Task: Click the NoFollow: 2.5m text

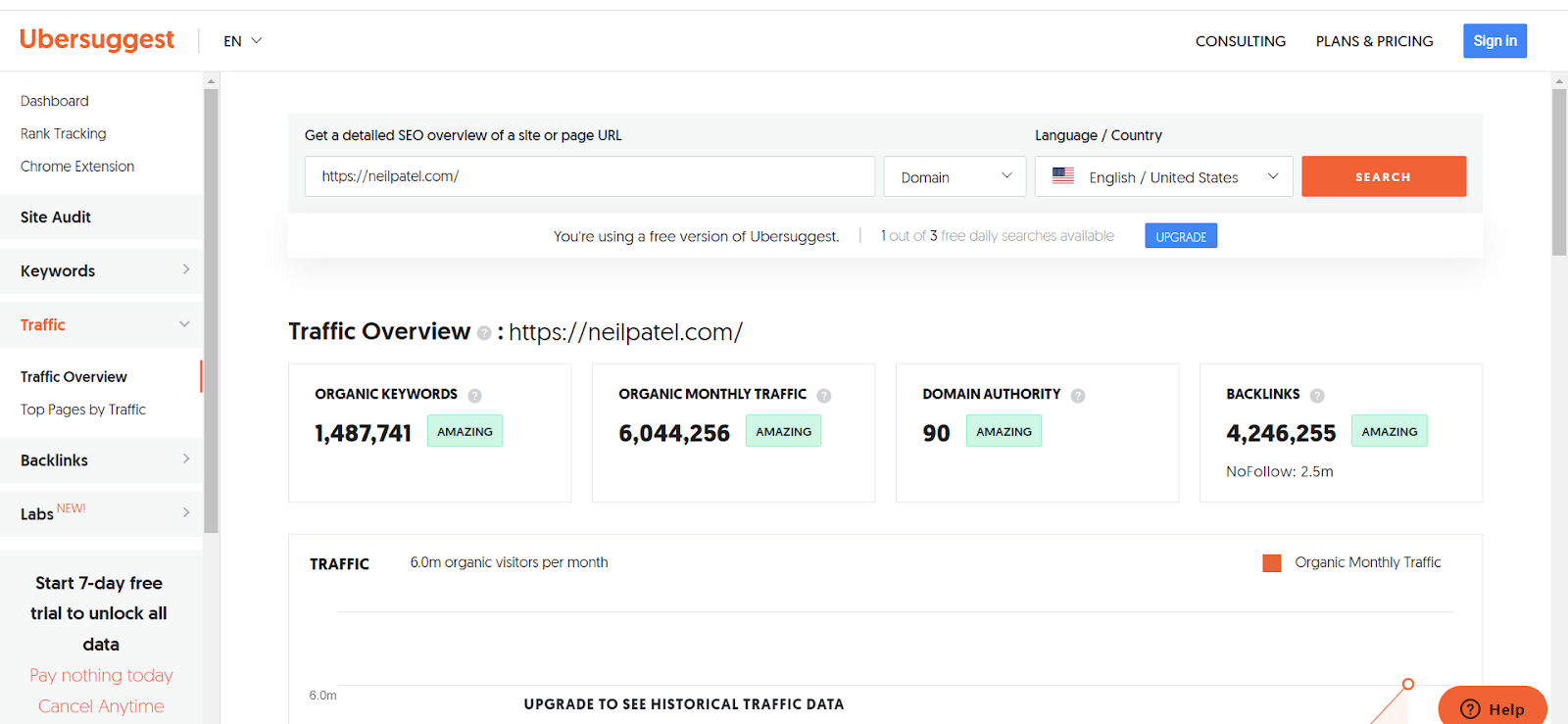Action: [1280, 471]
